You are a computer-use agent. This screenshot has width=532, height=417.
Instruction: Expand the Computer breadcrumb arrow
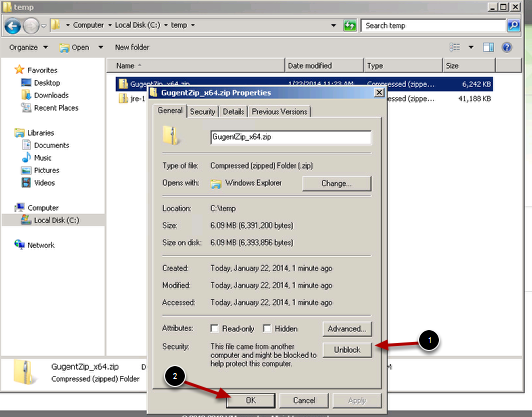[x=110, y=25]
